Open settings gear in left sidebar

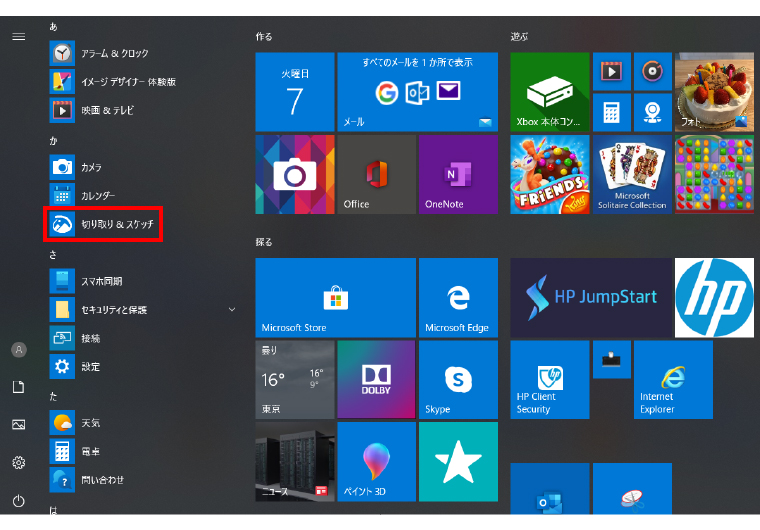coord(18,462)
